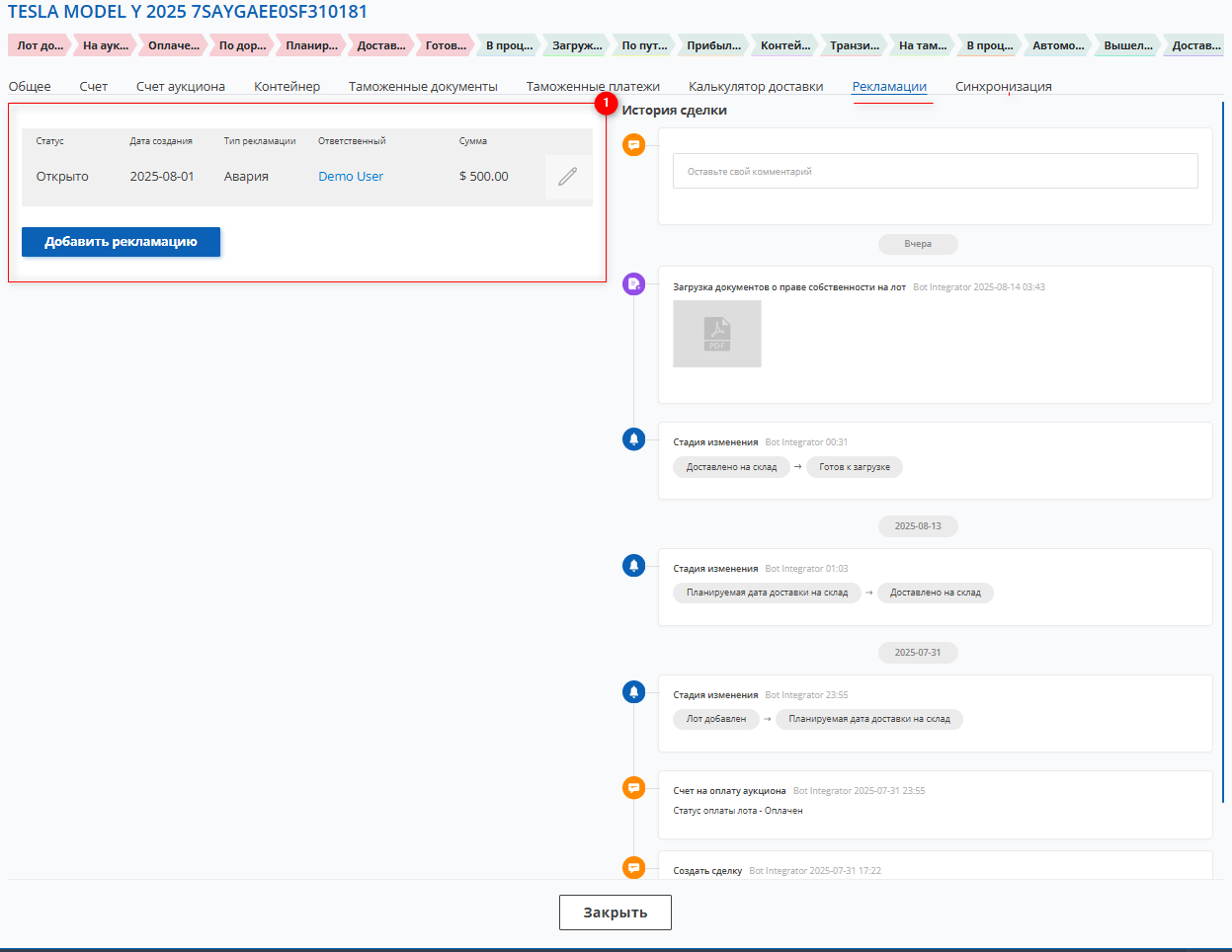The image size is (1232, 952).
Task: Open the Калькулятор доставки tab
Action: click(756, 87)
